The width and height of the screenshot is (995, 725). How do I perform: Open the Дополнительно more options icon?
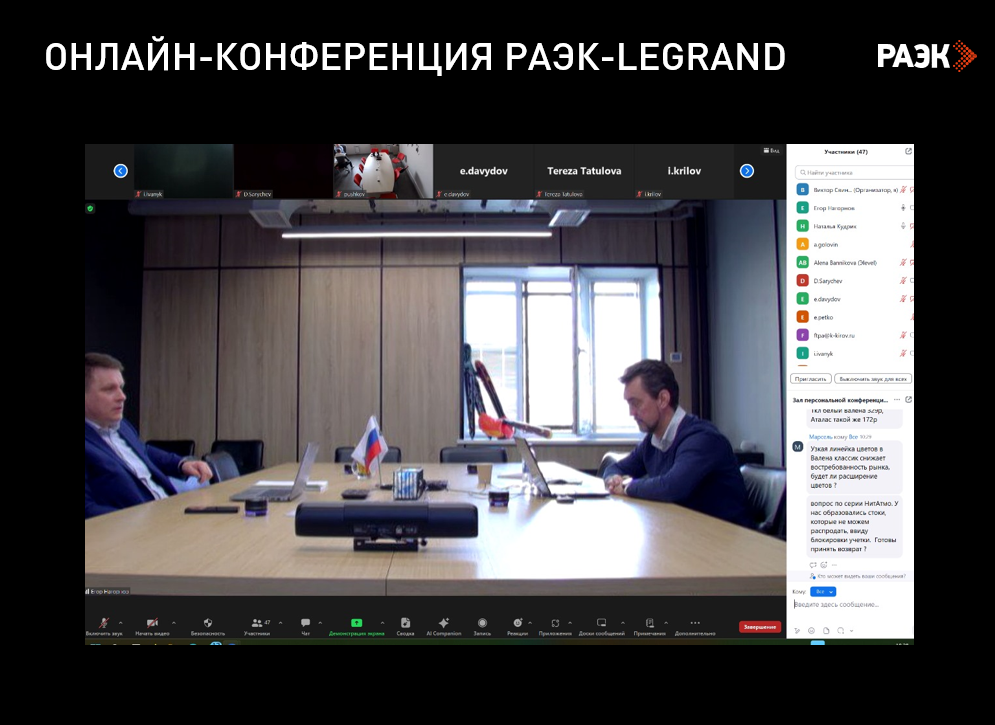click(x=695, y=623)
